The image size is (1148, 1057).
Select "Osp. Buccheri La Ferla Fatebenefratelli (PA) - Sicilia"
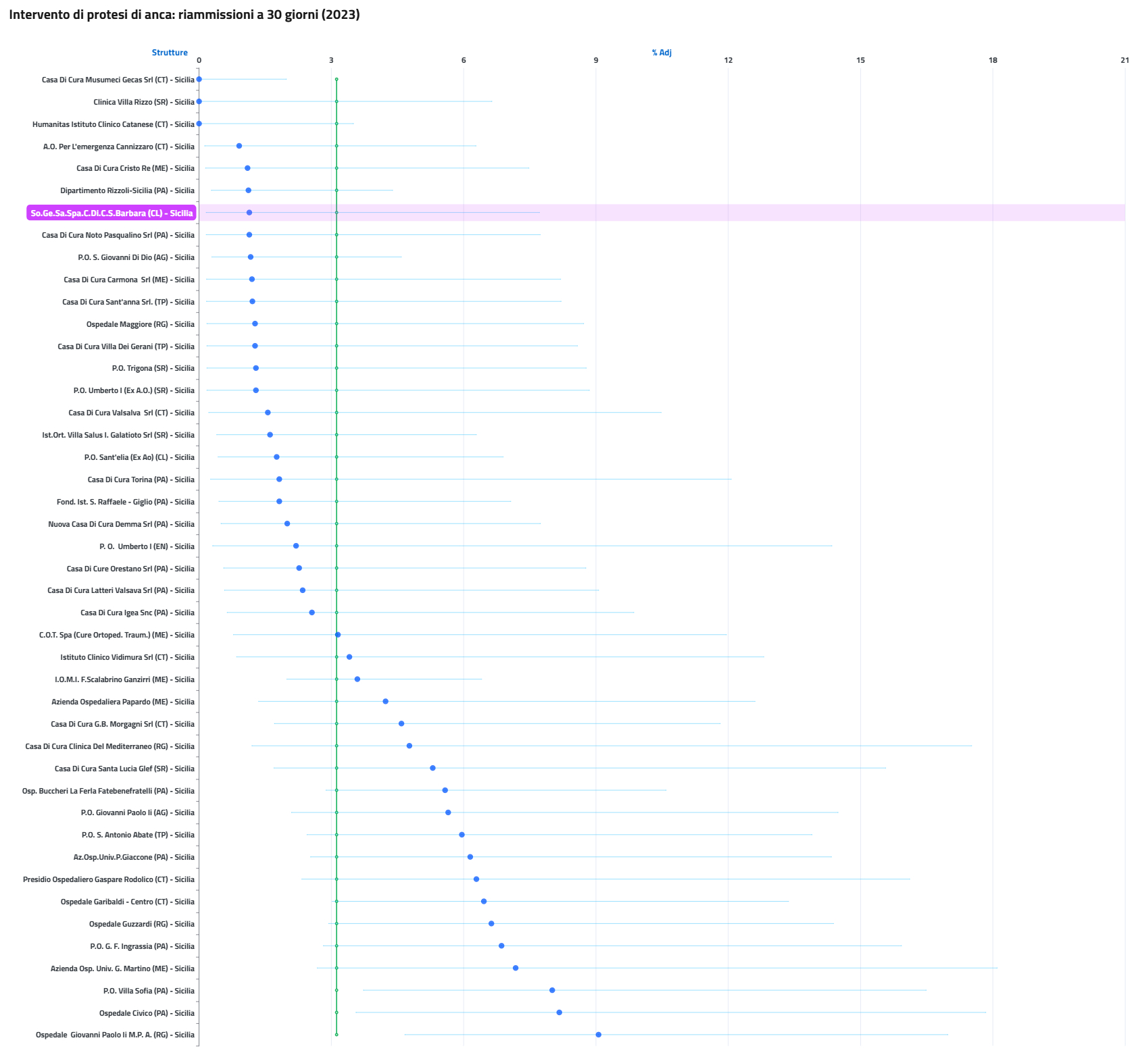108,791
